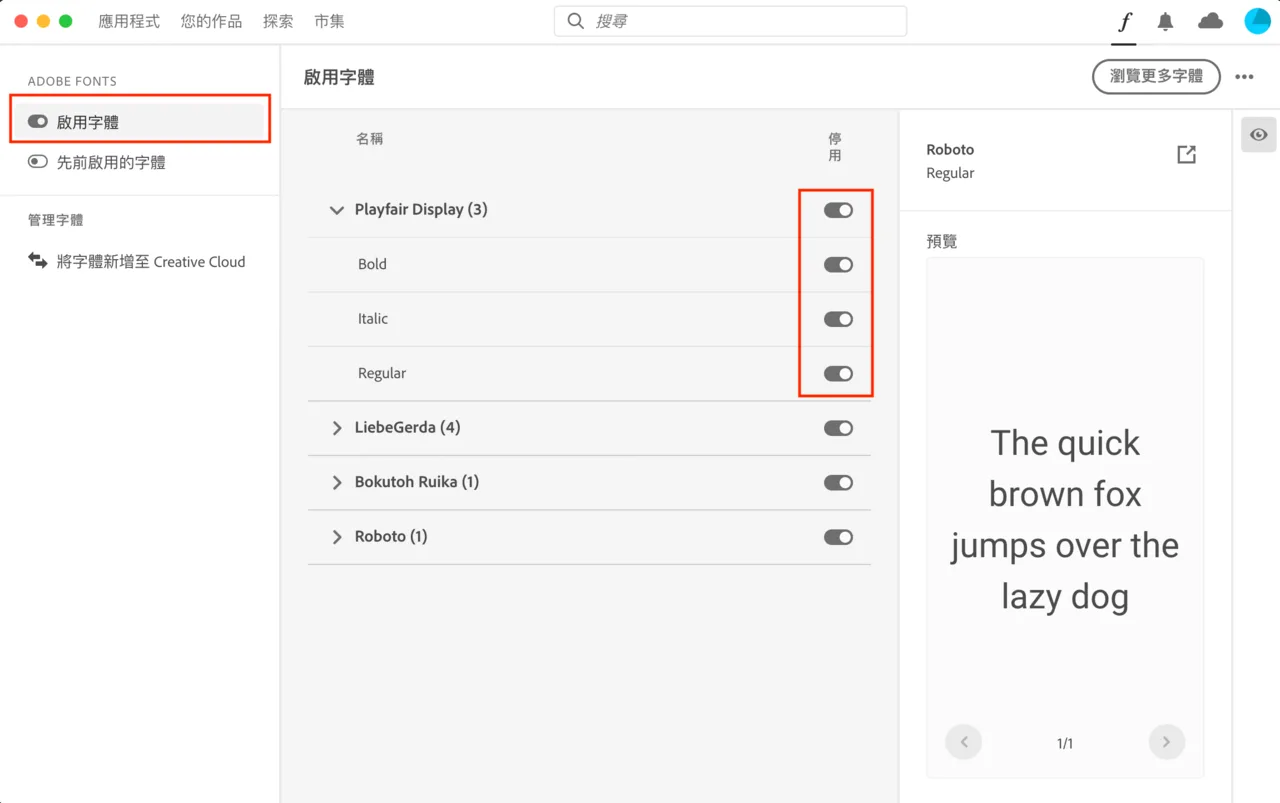Open Roboto in external browser icon
1280x803 pixels.
(x=1186, y=154)
